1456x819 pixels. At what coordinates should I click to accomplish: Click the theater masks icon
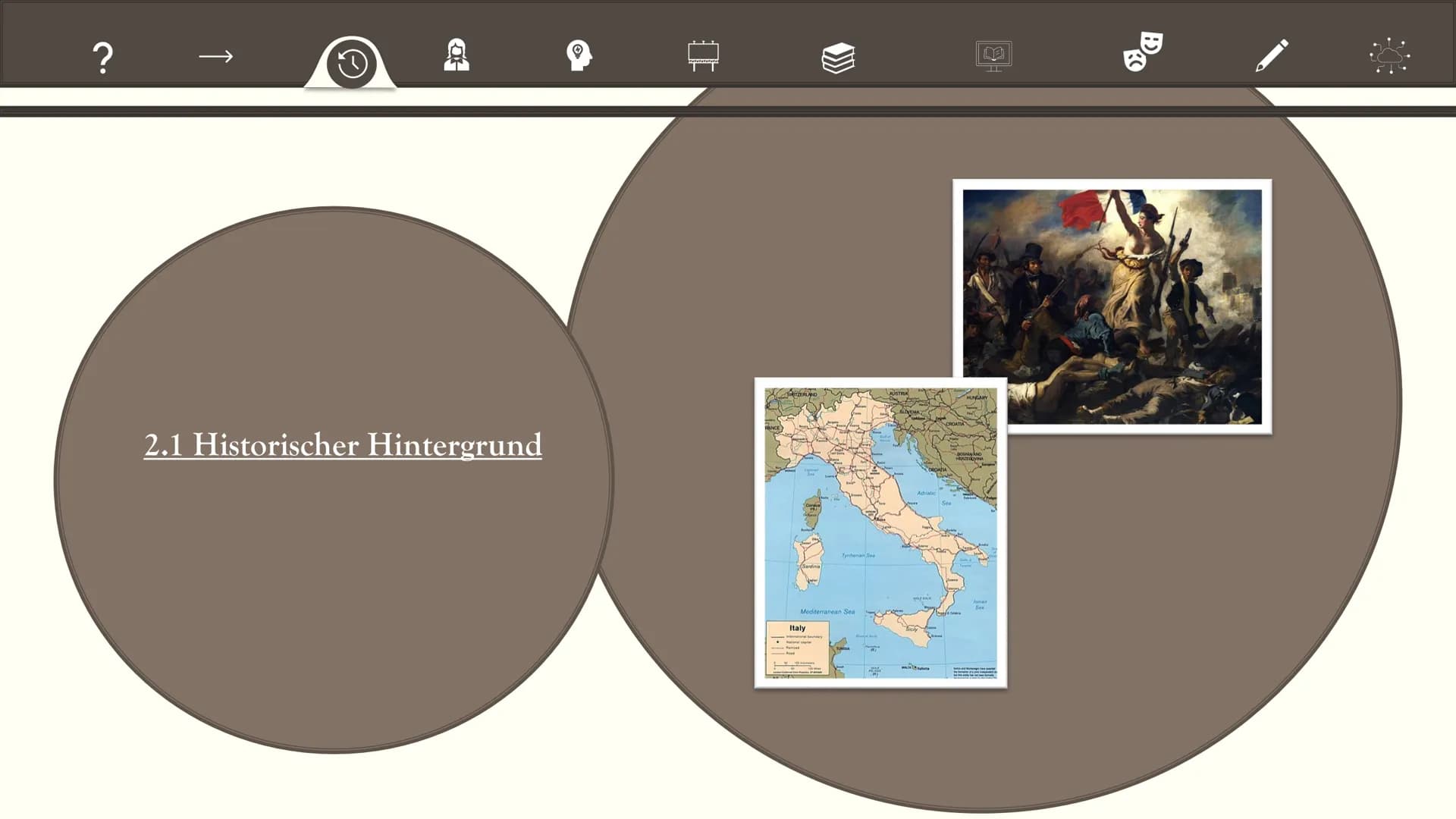click(1143, 52)
